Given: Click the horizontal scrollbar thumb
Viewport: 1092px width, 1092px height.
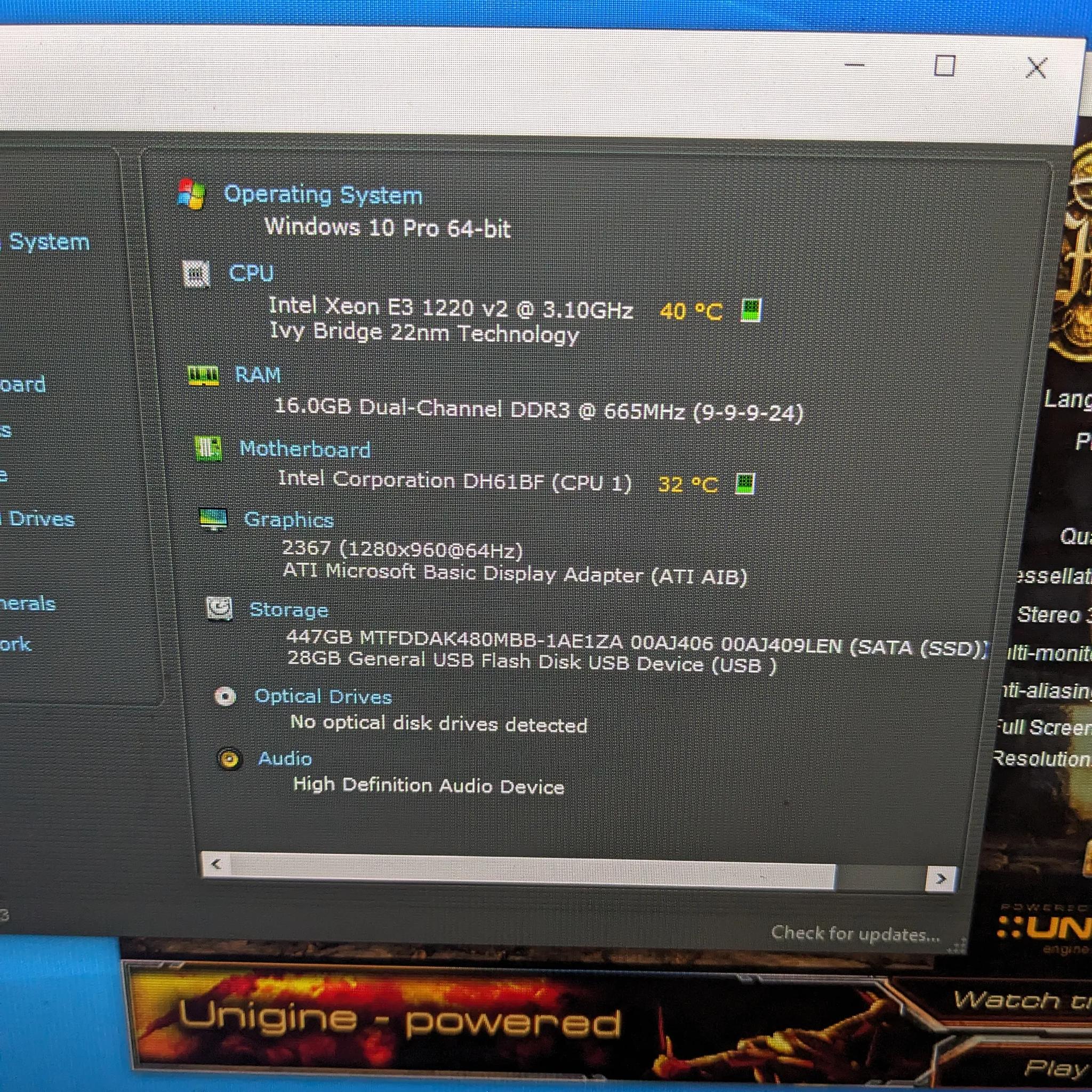Looking at the screenshot, I should tap(533, 870).
